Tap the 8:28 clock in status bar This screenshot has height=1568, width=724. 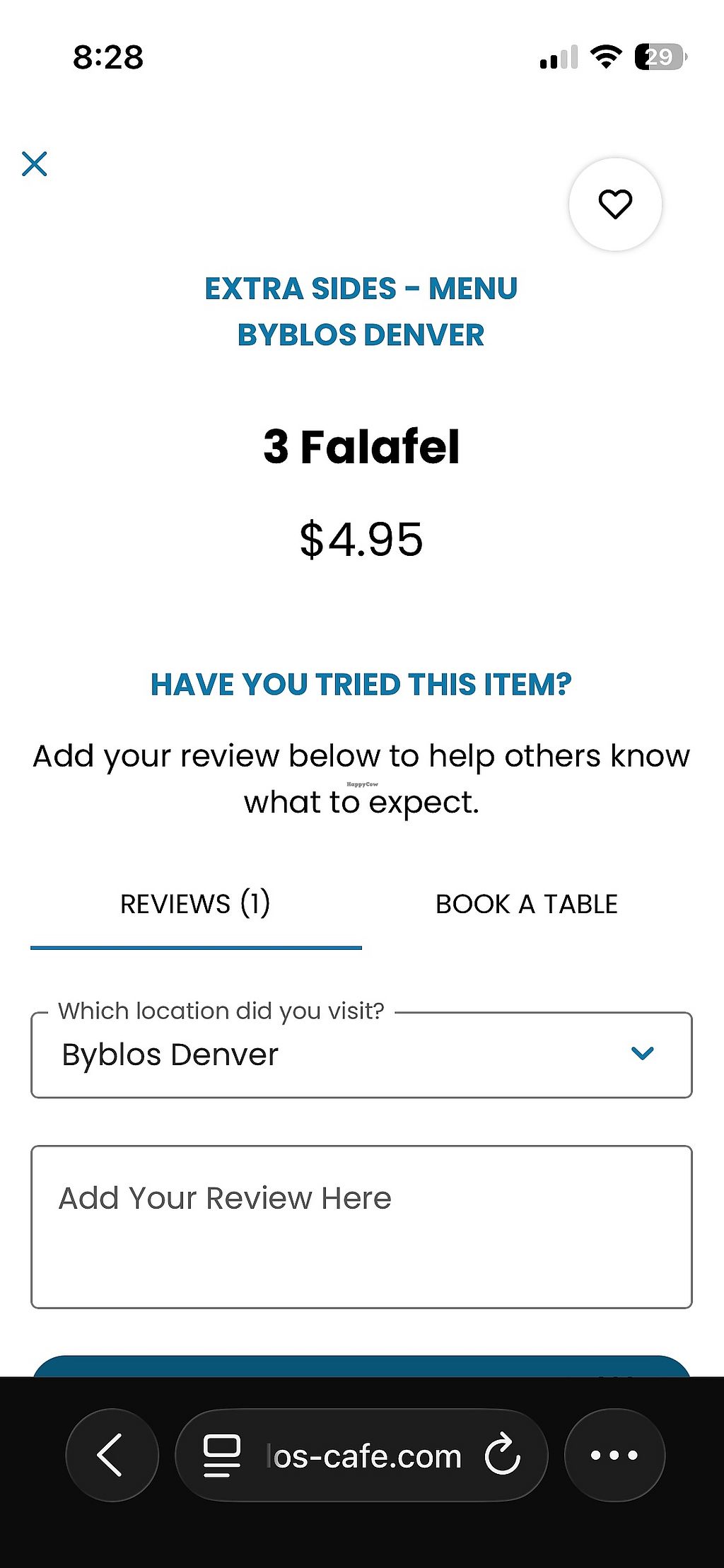coord(108,57)
